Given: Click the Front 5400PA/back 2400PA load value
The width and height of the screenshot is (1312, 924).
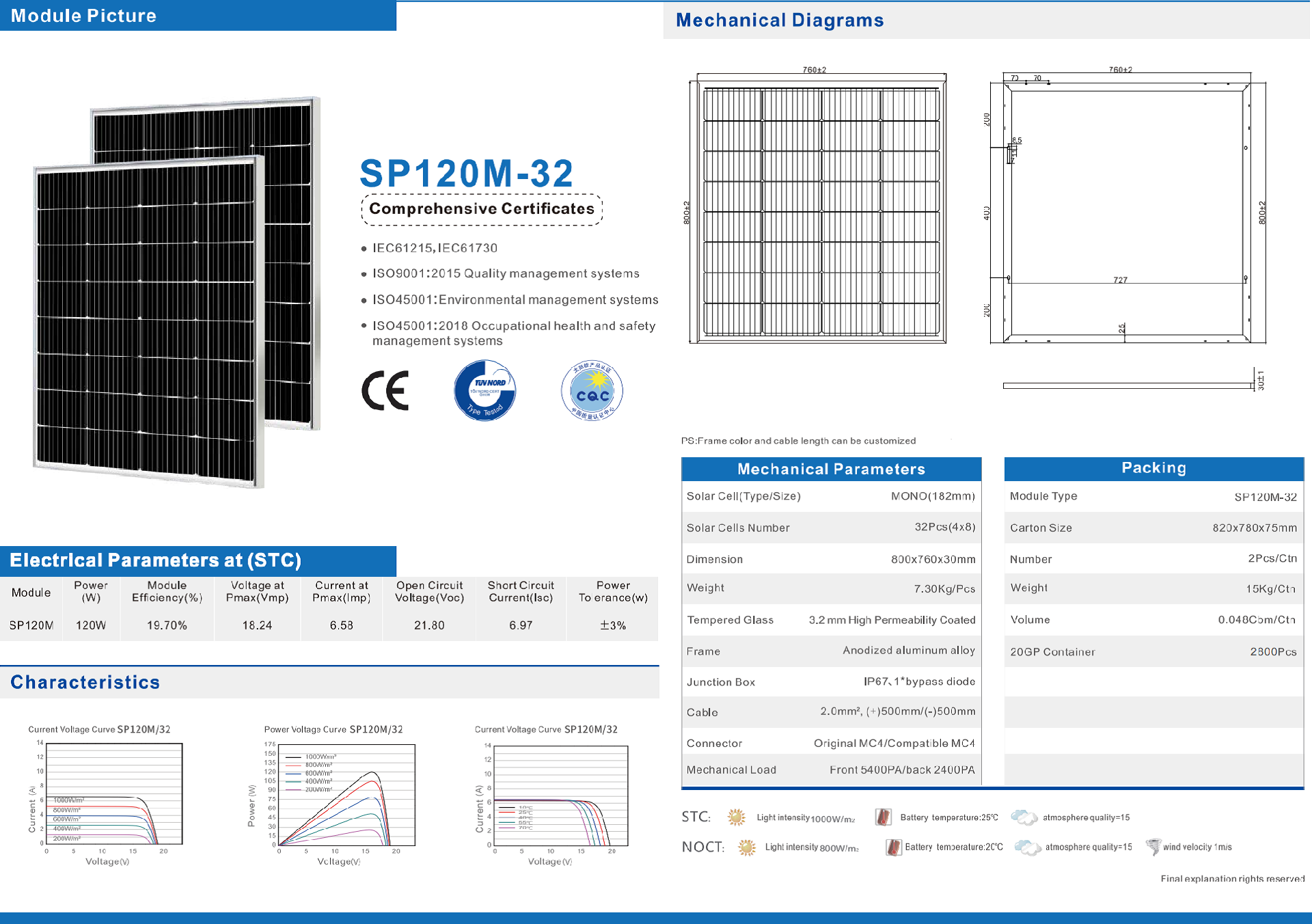Looking at the screenshot, I should click(x=902, y=770).
